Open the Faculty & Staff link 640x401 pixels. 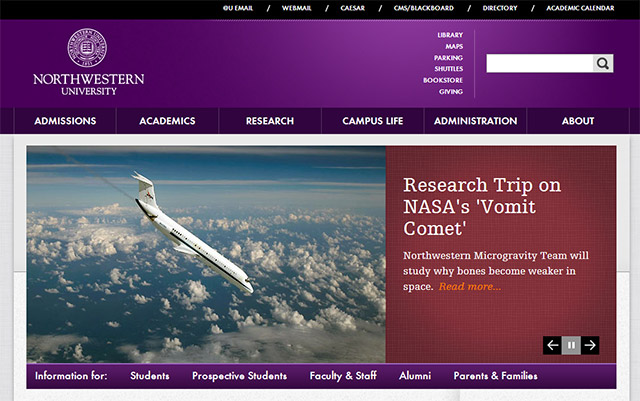pos(343,376)
